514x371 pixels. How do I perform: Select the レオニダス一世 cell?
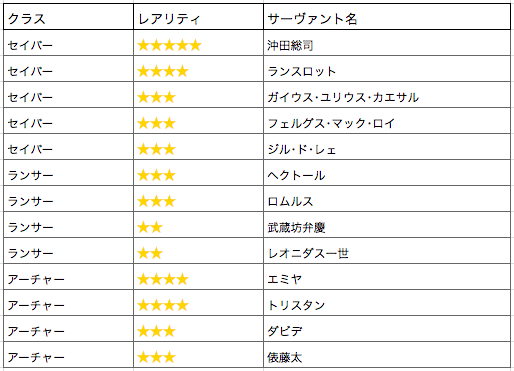[x=387, y=251]
